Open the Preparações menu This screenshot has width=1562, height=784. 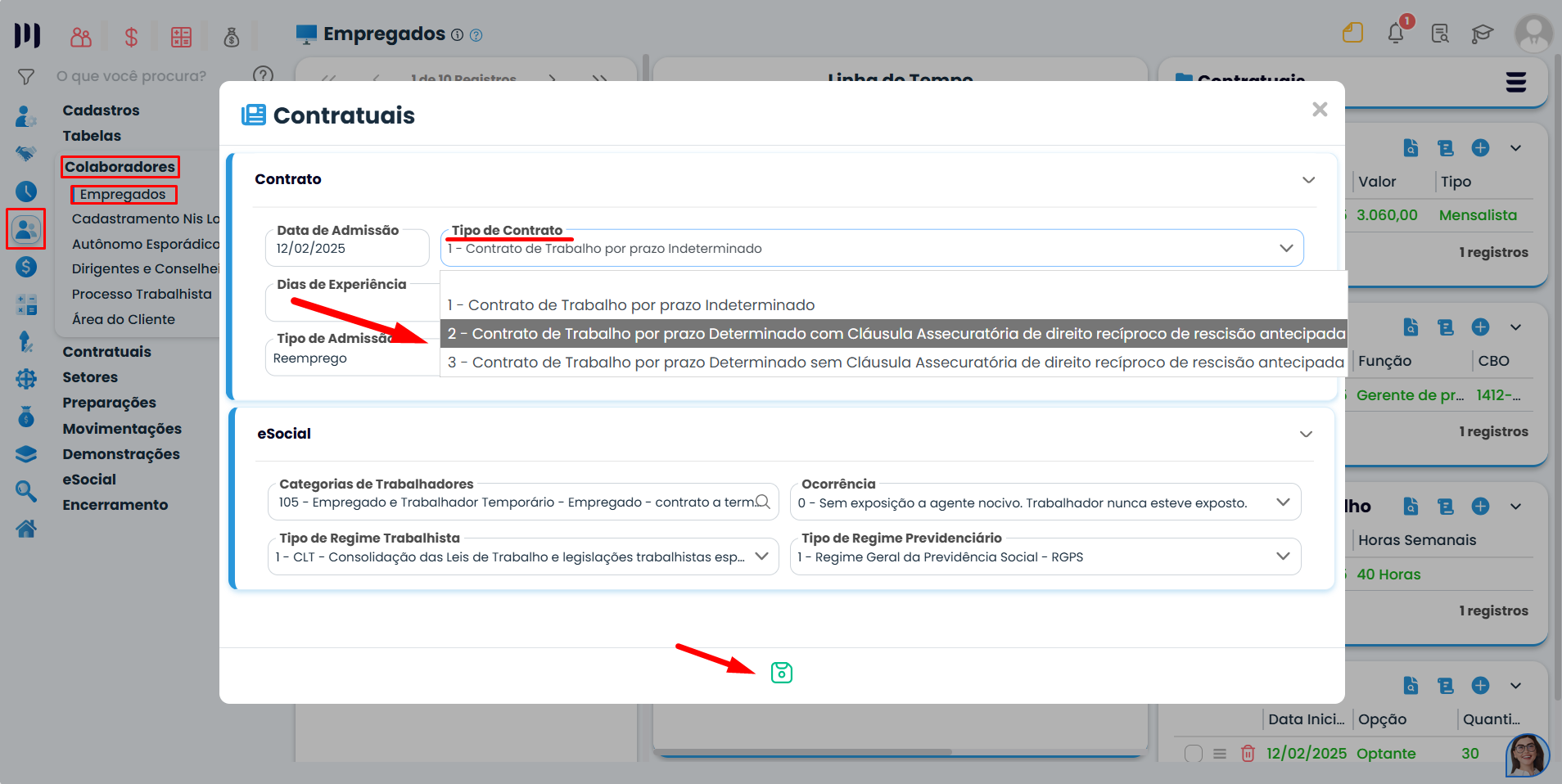(109, 403)
